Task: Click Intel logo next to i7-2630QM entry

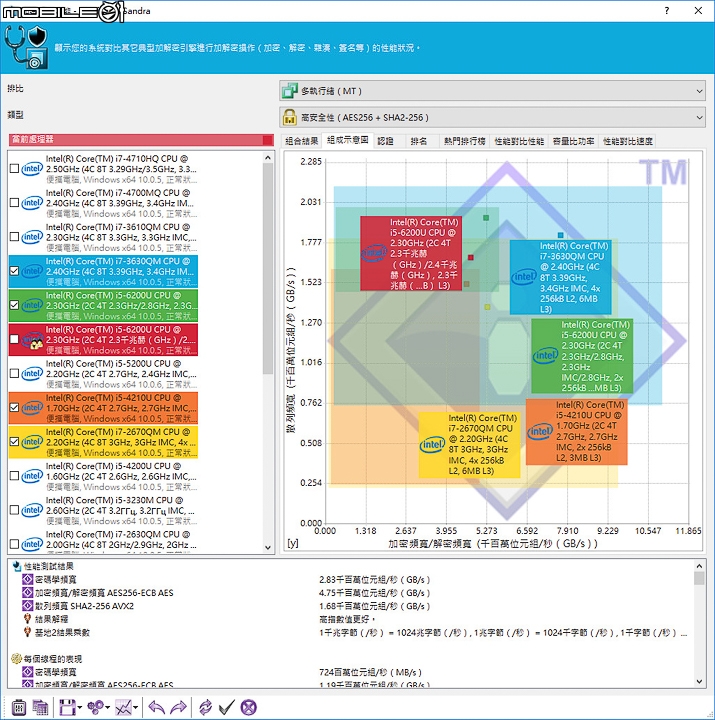Action: 32,544
